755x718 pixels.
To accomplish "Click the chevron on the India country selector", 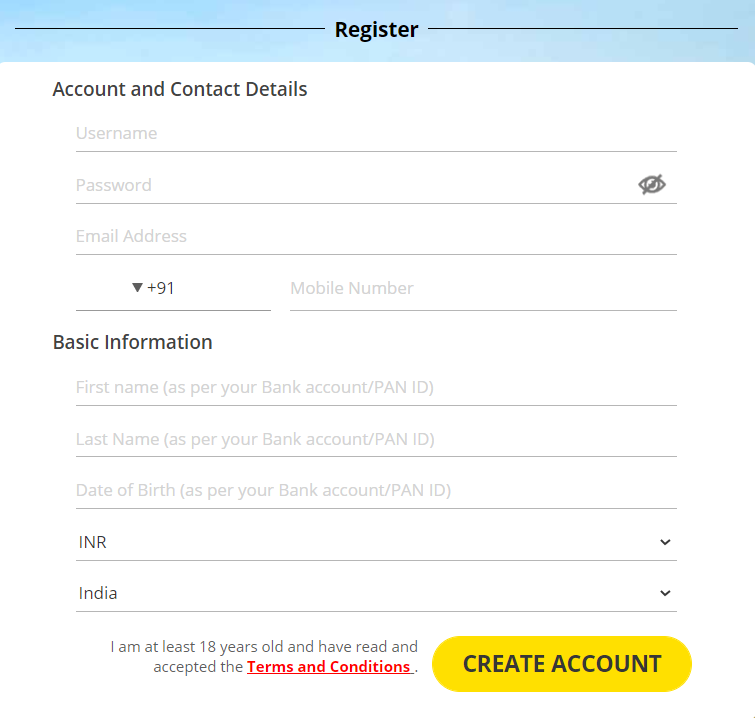I will (x=666, y=593).
